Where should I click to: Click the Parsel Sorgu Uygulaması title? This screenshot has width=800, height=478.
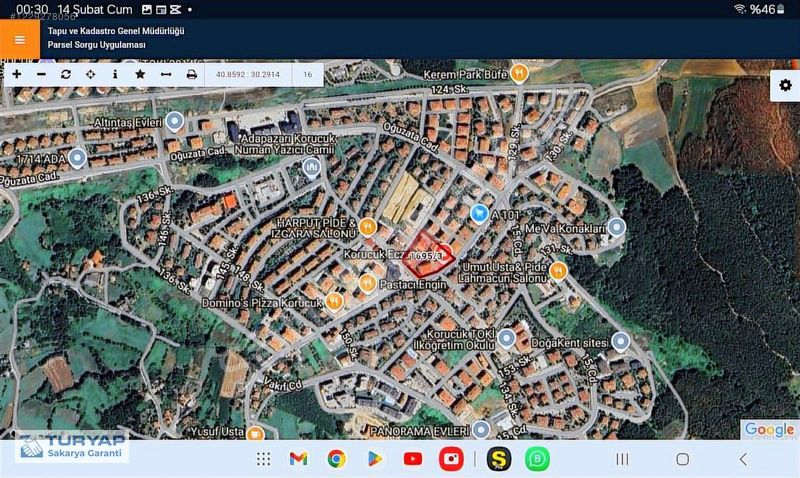pos(96,45)
